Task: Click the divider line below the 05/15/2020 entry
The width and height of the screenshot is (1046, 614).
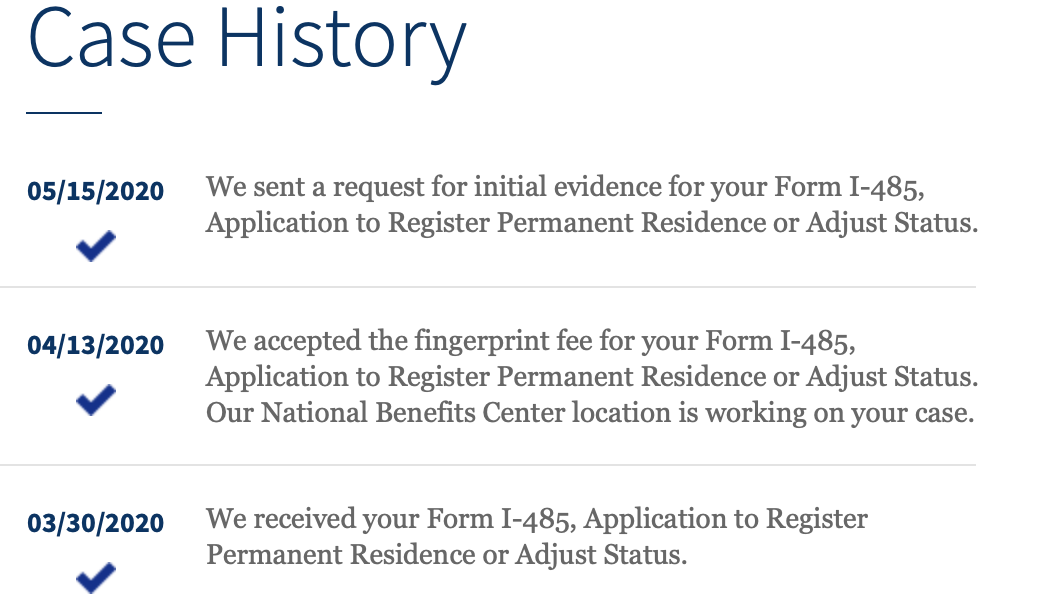Action: click(488, 287)
